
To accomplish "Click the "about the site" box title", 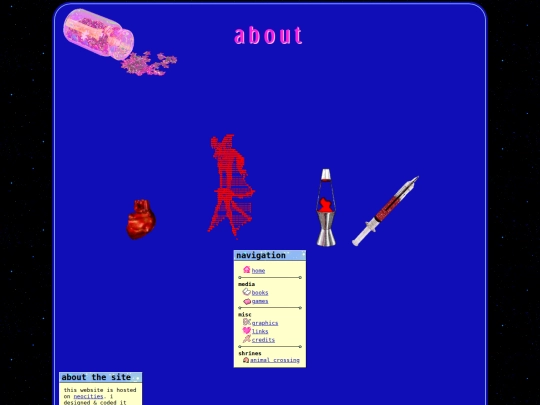I will (96, 377).
